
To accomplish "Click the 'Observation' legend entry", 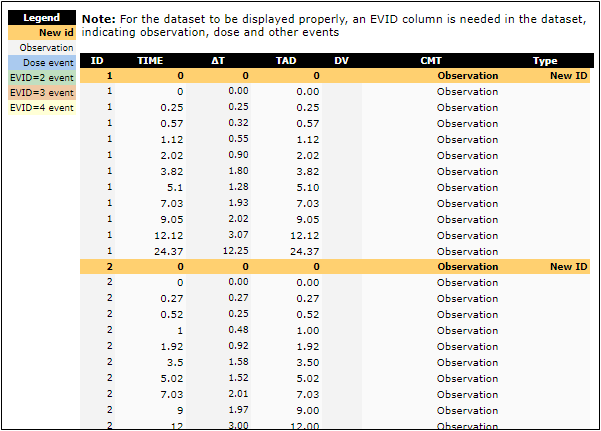I will click(x=42, y=48).
